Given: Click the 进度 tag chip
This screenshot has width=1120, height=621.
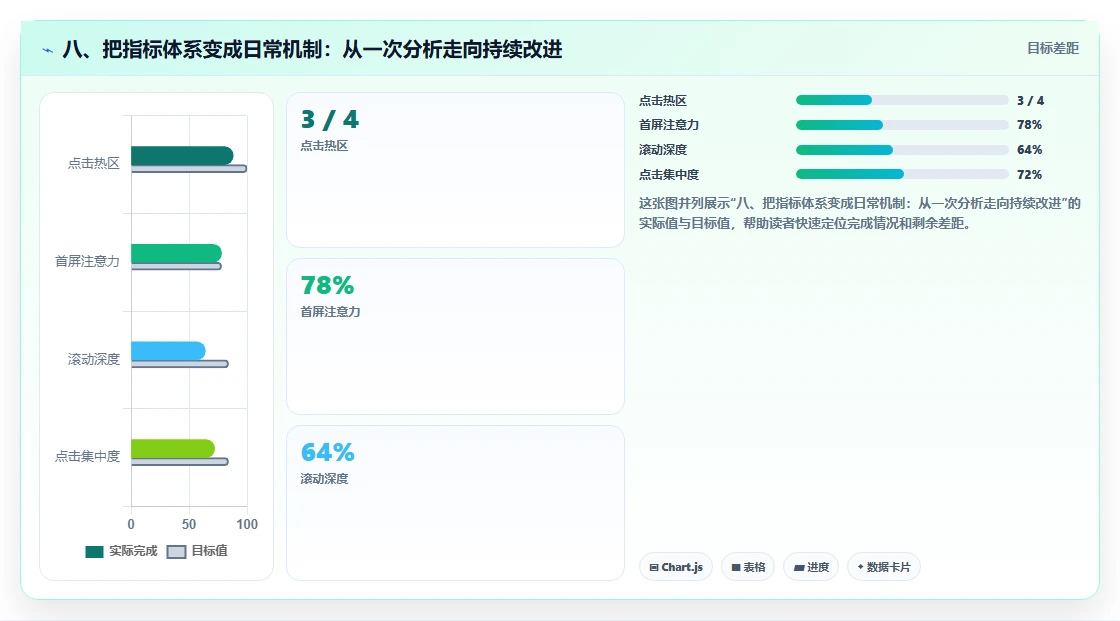Looking at the screenshot, I should click(x=811, y=567).
